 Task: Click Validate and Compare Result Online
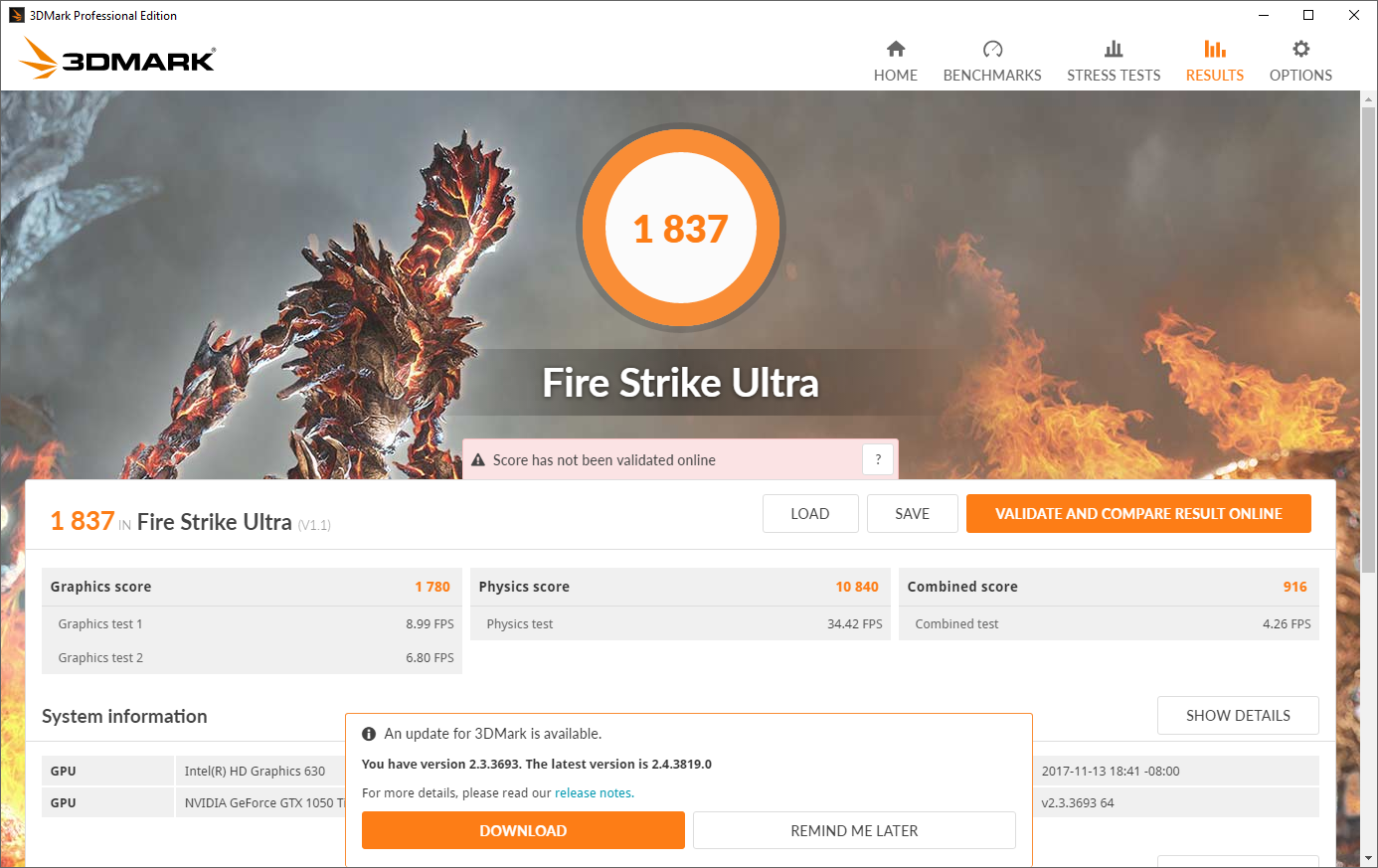tap(1138, 514)
